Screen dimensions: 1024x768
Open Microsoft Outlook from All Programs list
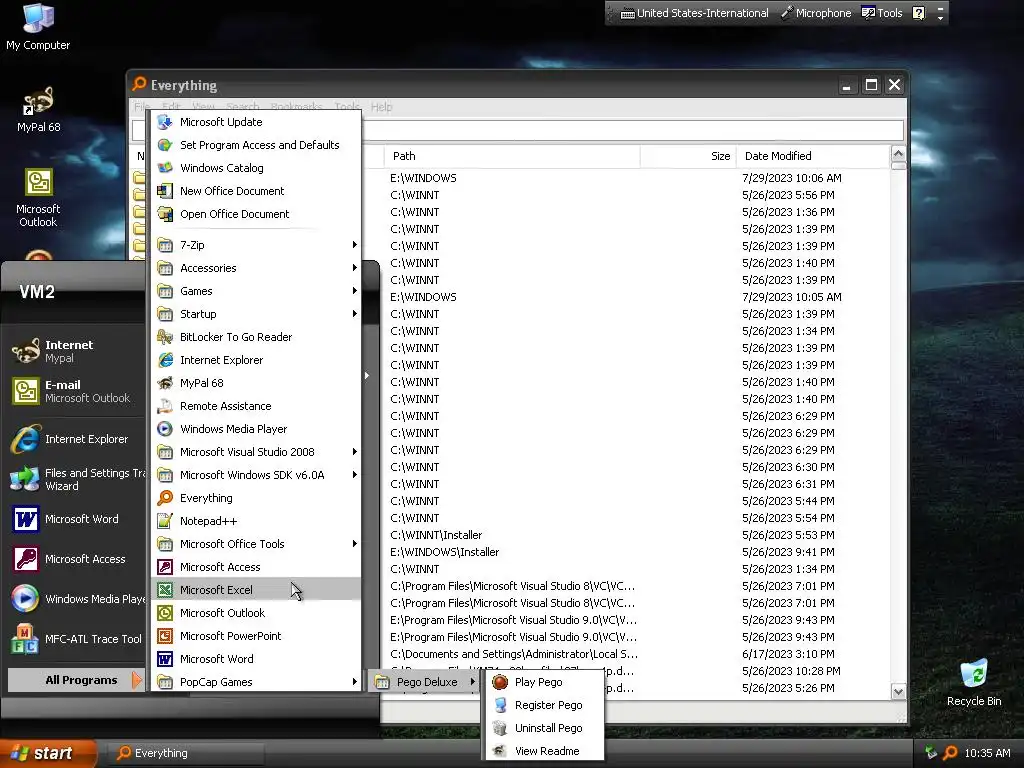click(256, 613)
